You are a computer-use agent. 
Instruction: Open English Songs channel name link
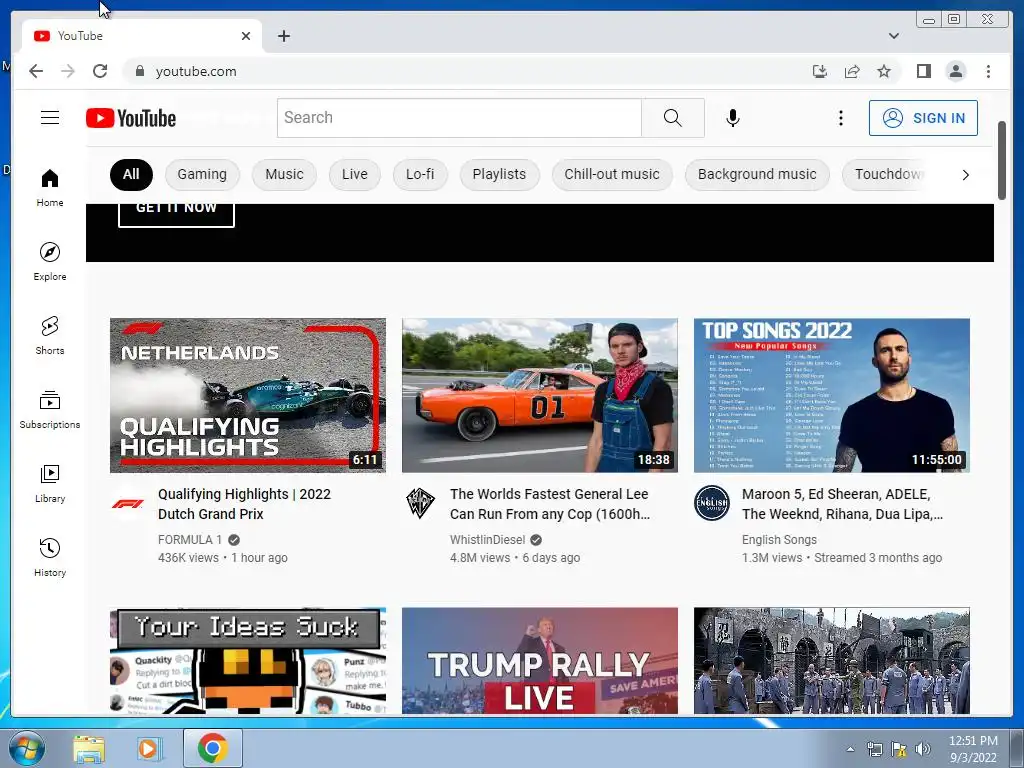[779, 539]
